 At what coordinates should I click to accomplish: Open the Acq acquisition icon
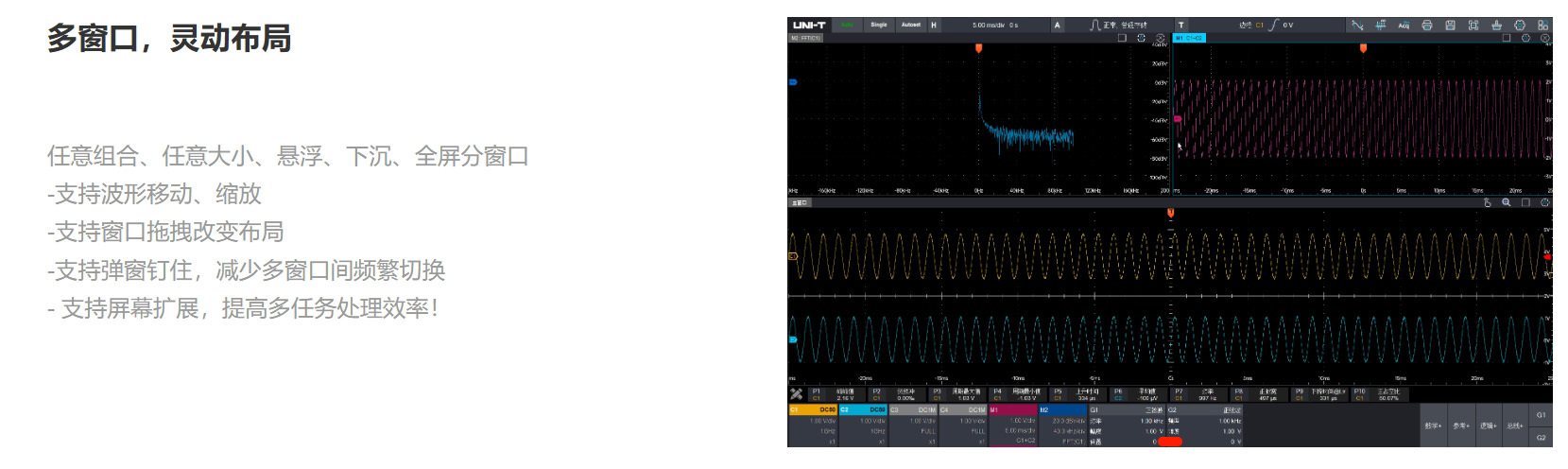tap(1404, 26)
